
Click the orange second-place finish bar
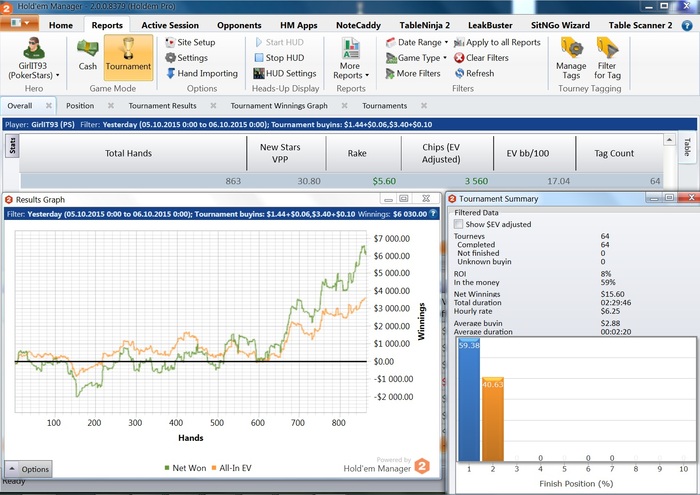(492, 420)
